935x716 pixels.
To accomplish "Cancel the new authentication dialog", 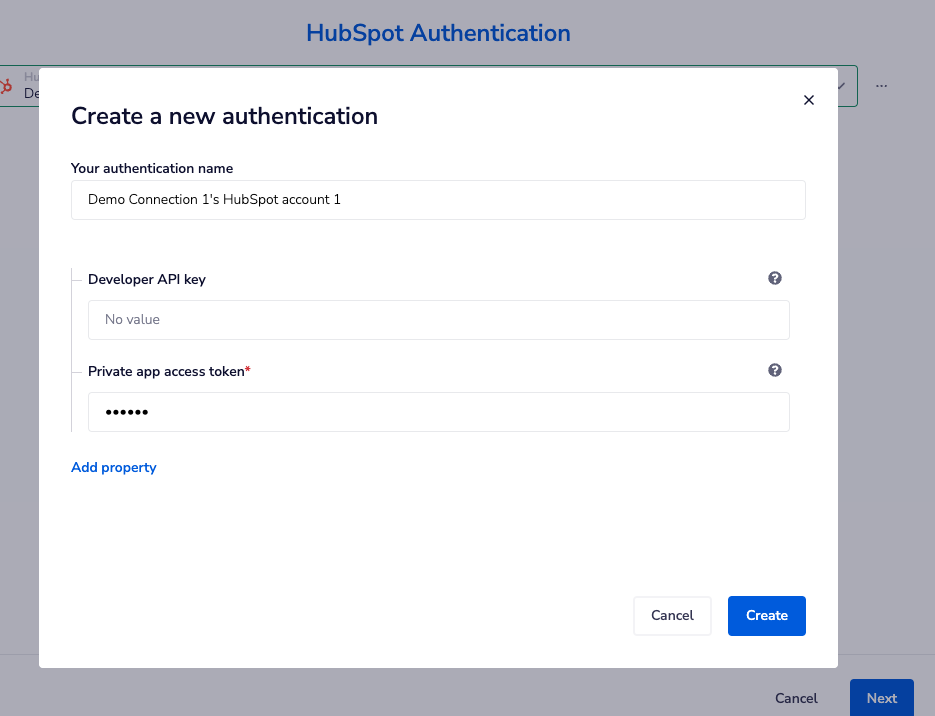I will tap(672, 616).
